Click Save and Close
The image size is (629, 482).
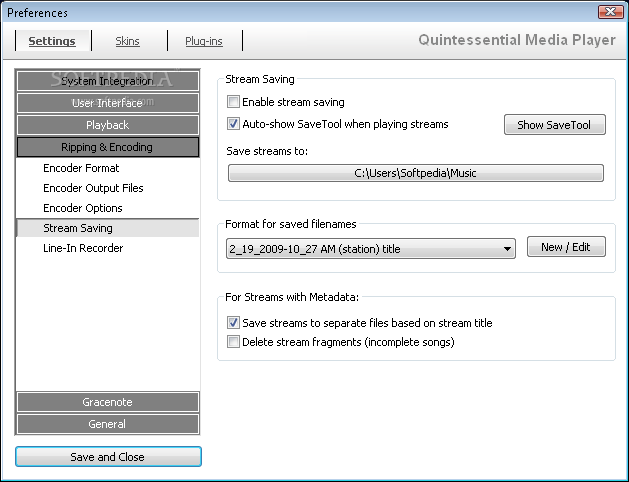(108, 457)
